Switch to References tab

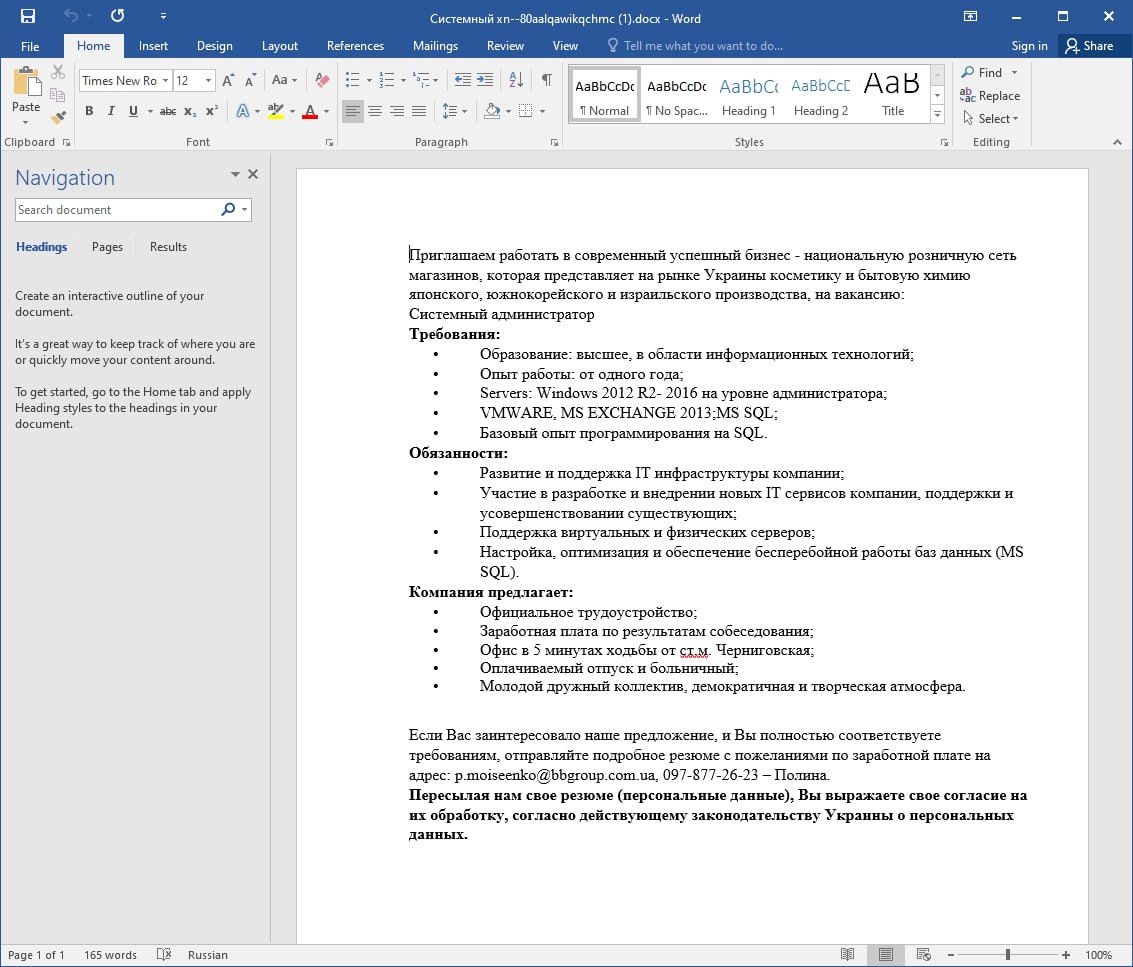coord(355,46)
